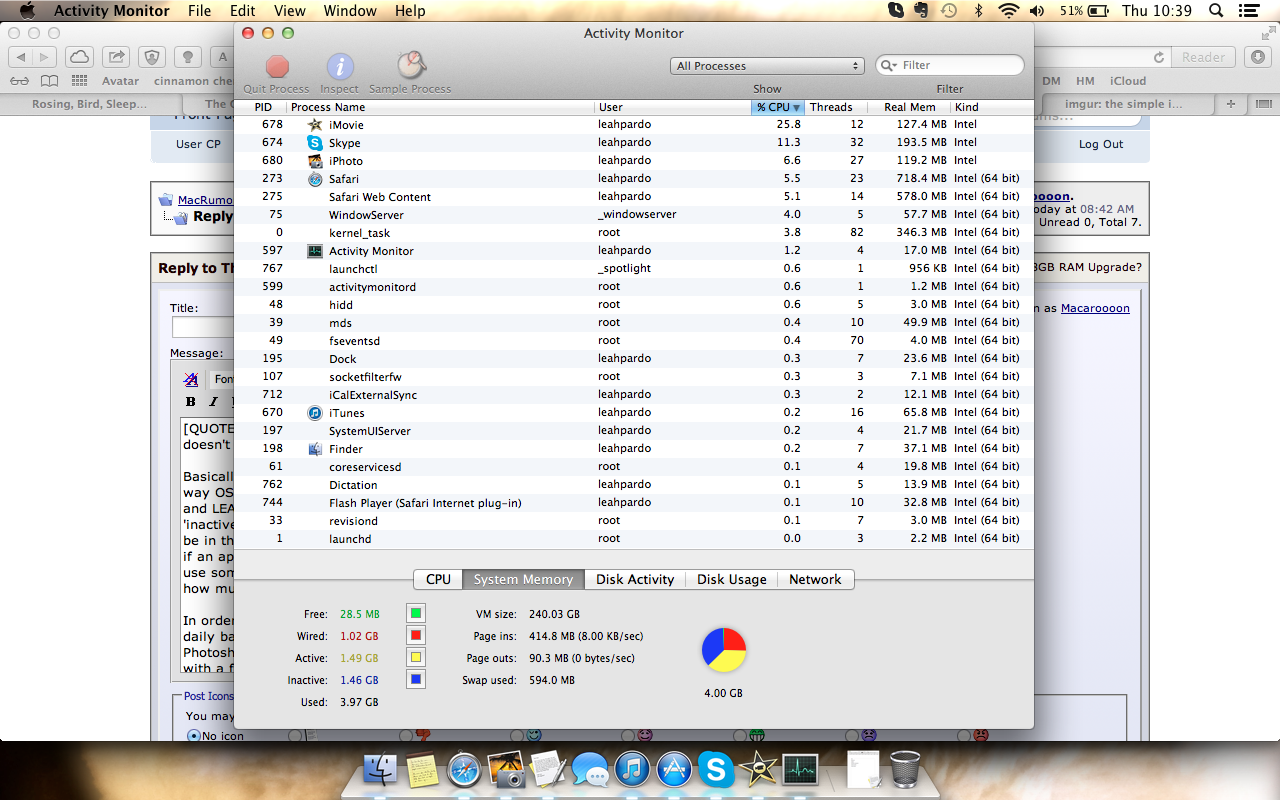Click the memory usage pie chart
1280x800 pixels.
click(x=723, y=650)
